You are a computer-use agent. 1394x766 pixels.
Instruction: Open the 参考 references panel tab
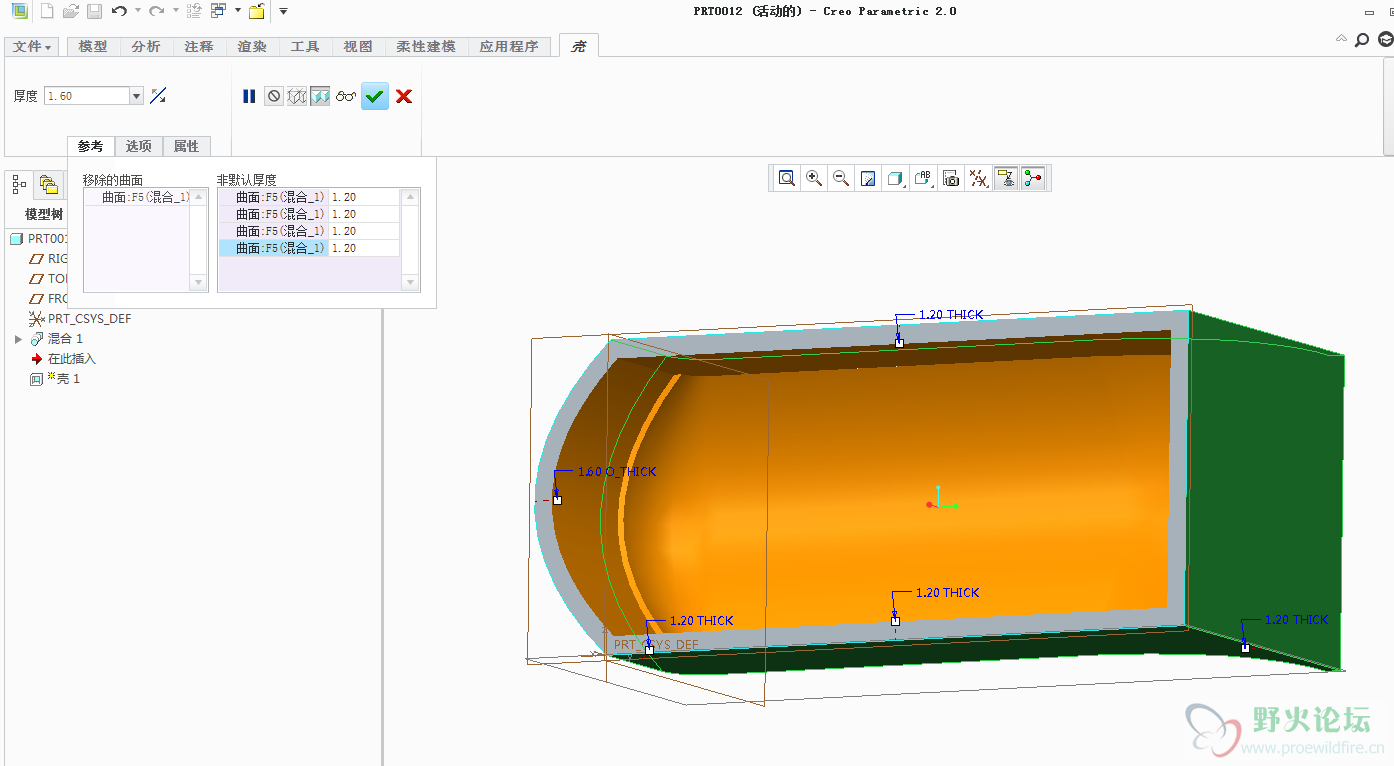(x=91, y=146)
